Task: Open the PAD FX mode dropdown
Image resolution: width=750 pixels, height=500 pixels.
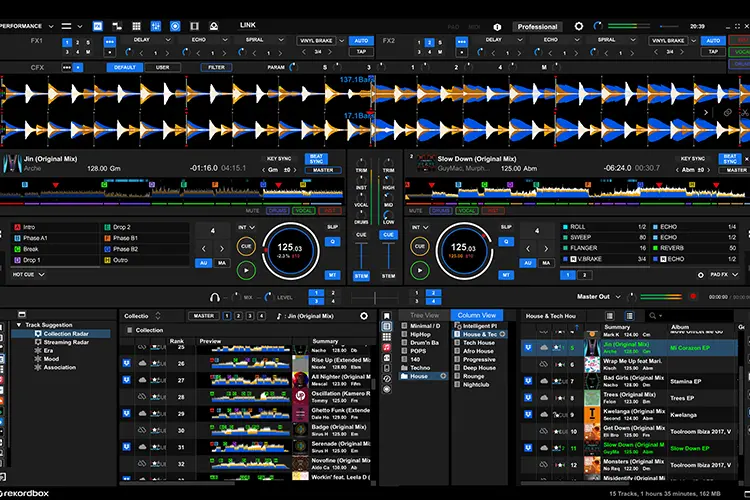Action: tap(724, 275)
